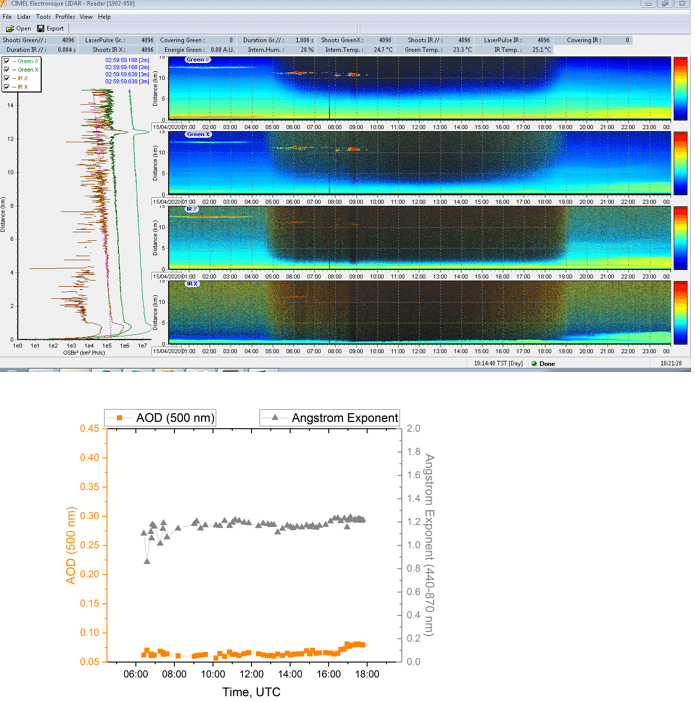Open the Profiles menu
The width and height of the screenshot is (695, 702).
pyautogui.click(x=65, y=17)
